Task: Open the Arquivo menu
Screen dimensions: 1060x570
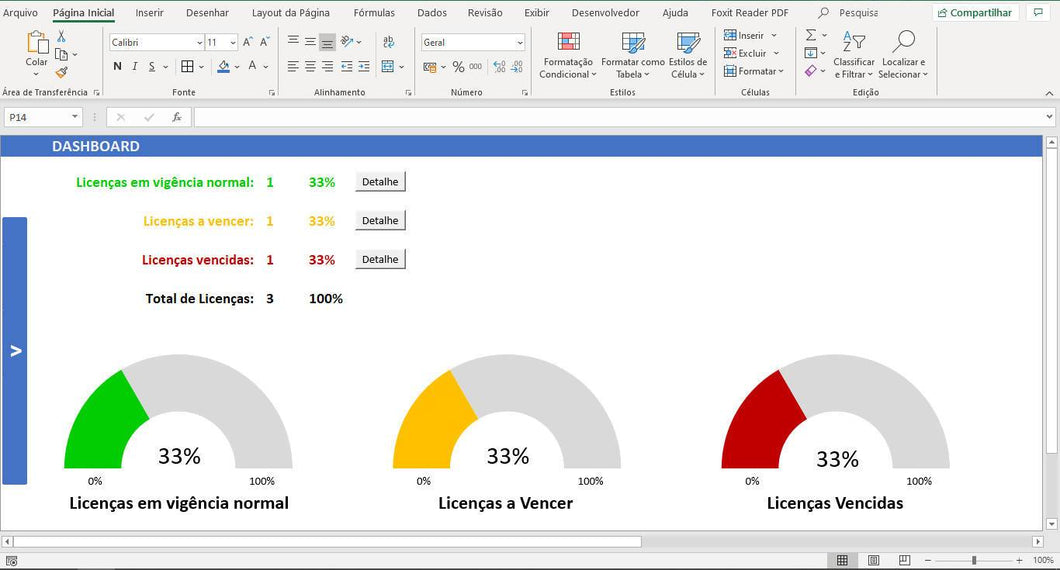Action: pyautogui.click(x=20, y=13)
